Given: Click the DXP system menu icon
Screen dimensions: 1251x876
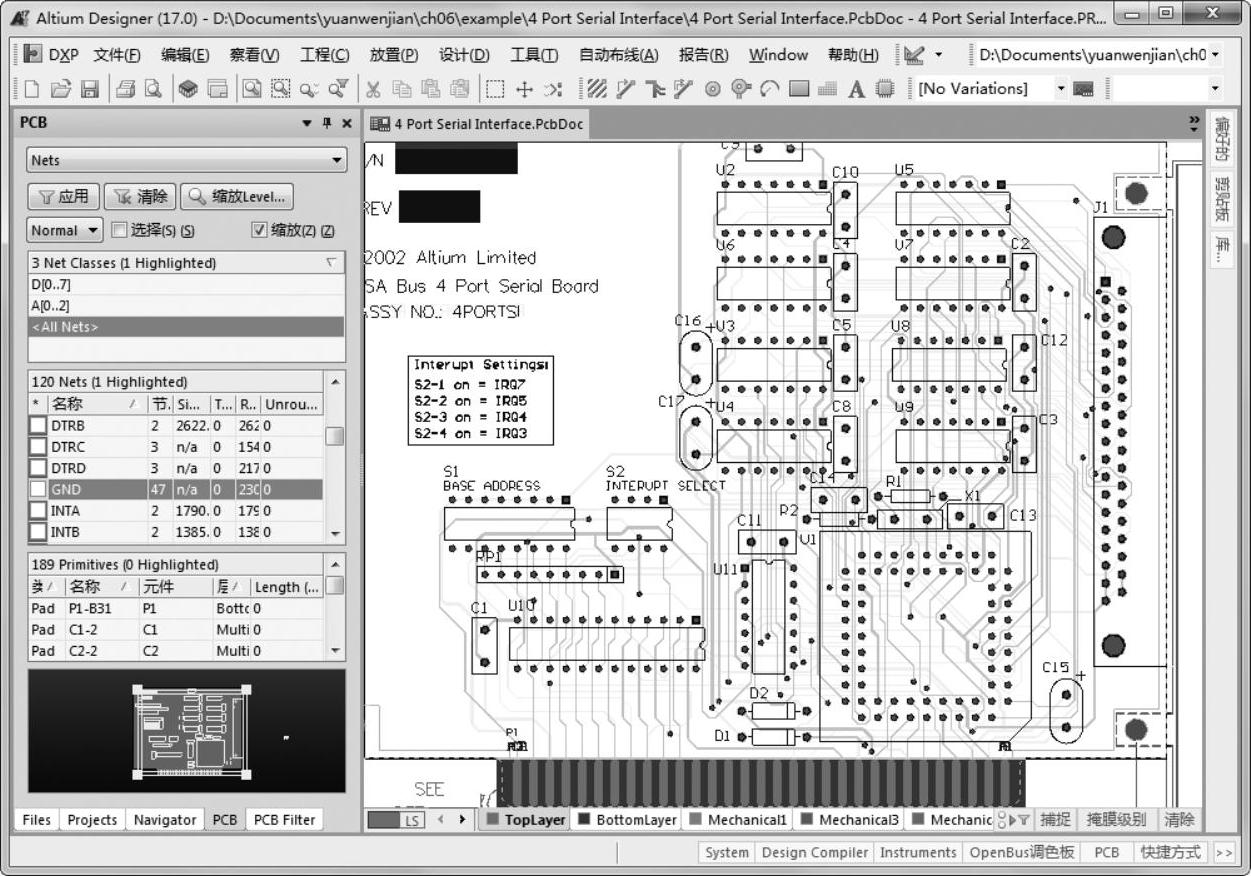Looking at the screenshot, I should 33,54.
